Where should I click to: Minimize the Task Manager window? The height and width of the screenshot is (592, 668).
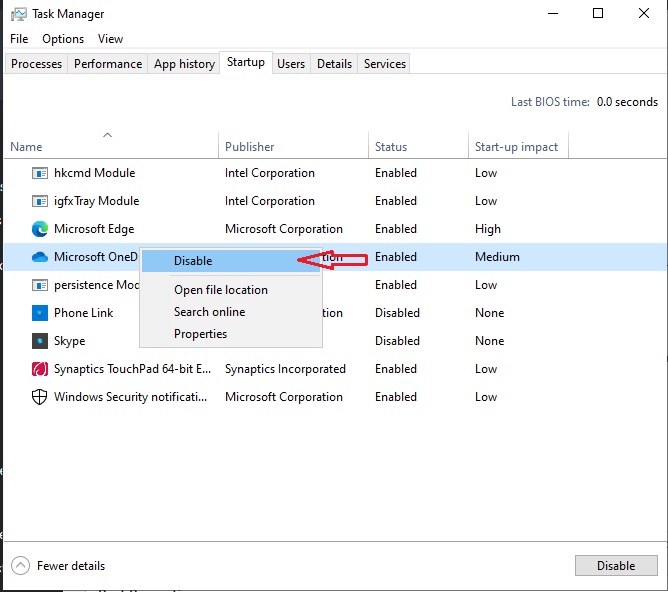(x=553, y=14)
